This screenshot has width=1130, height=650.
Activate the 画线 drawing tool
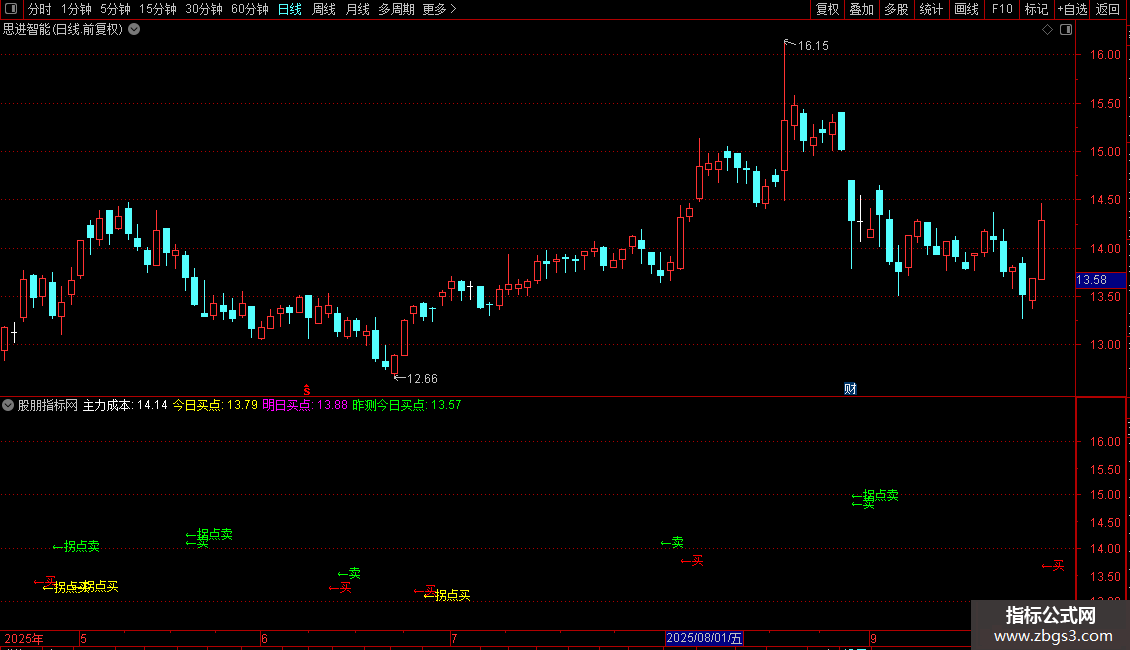[x=966, y=9]
